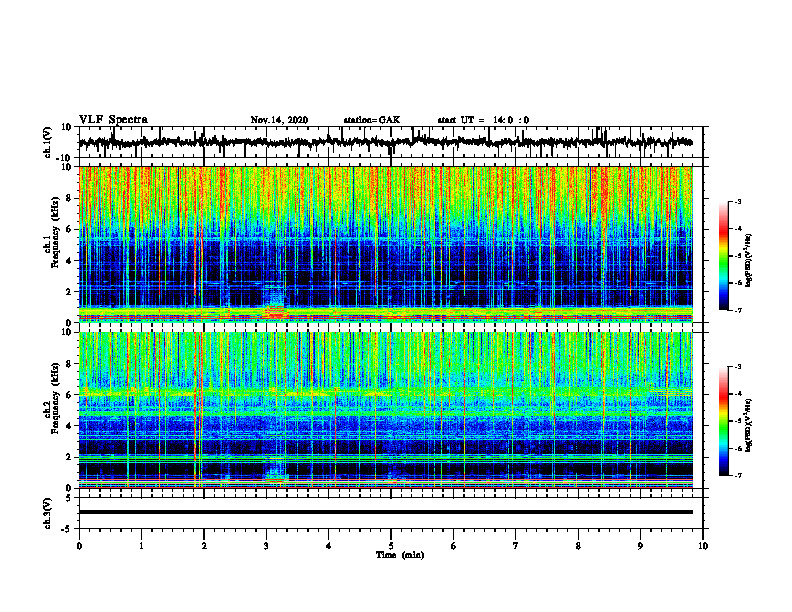Click the ch.1 spectrogram panel

pos(385,244)
